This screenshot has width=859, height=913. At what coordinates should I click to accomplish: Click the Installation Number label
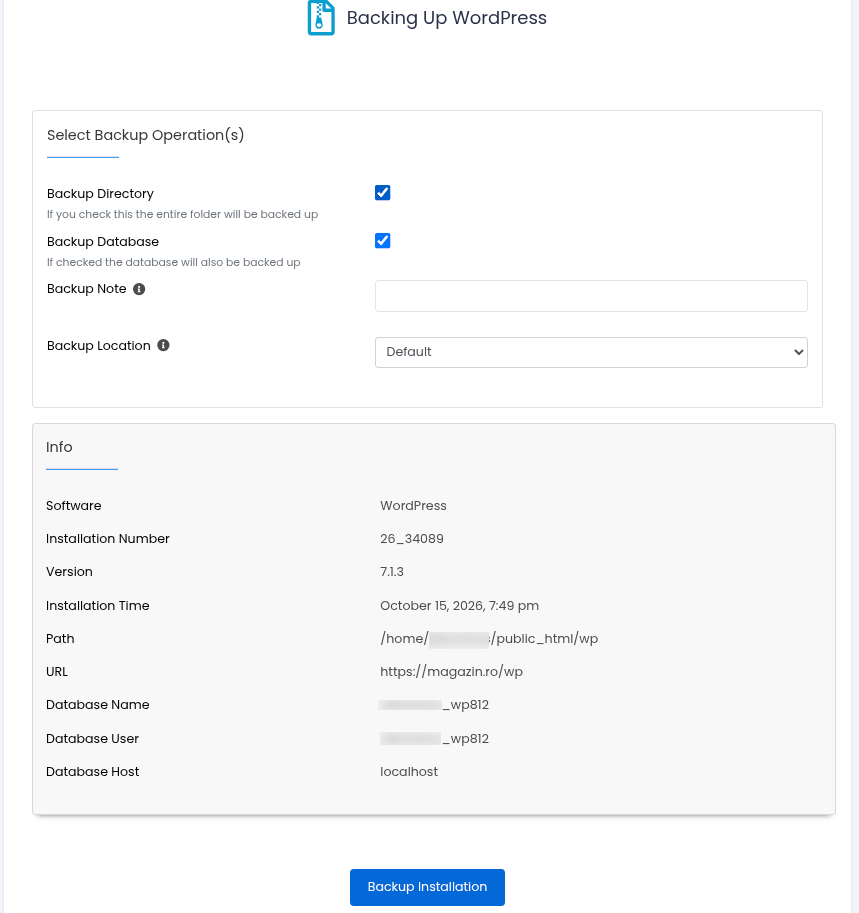pos(108,539)
